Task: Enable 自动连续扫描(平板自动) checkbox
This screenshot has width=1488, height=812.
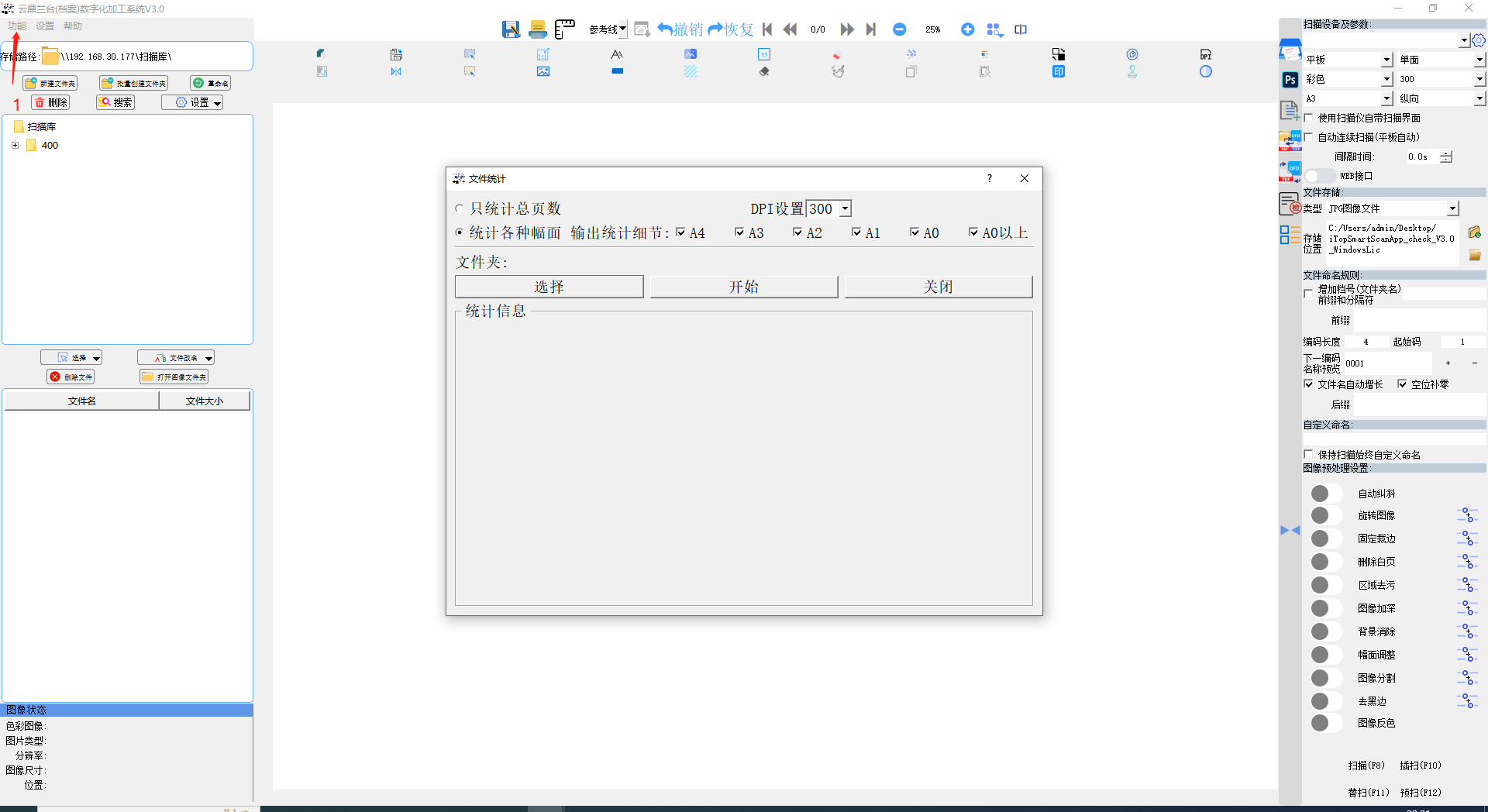Action: point(1309,137)
